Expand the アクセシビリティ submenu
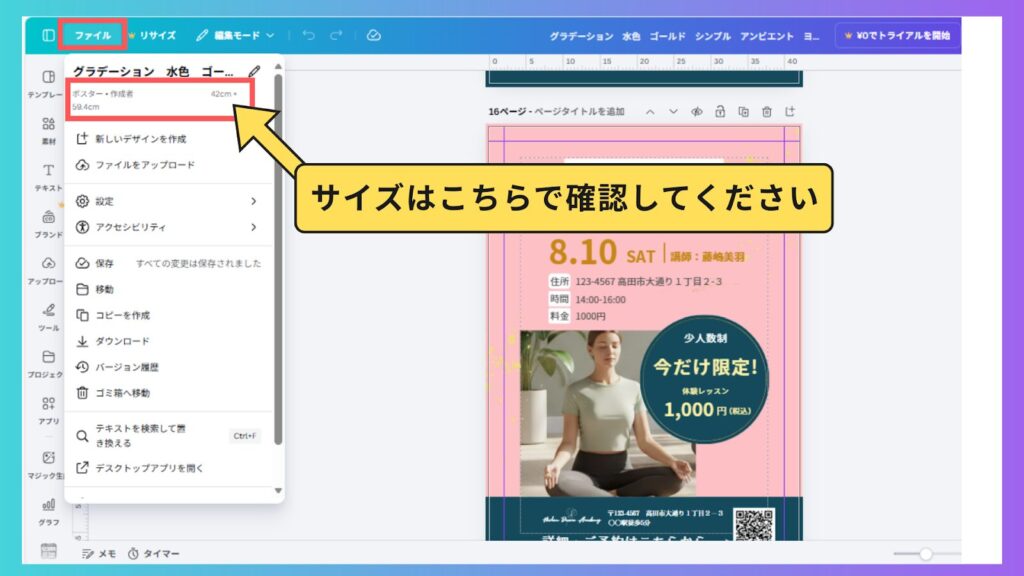This screenshot has width=1024, height=576. pos(165,227)
